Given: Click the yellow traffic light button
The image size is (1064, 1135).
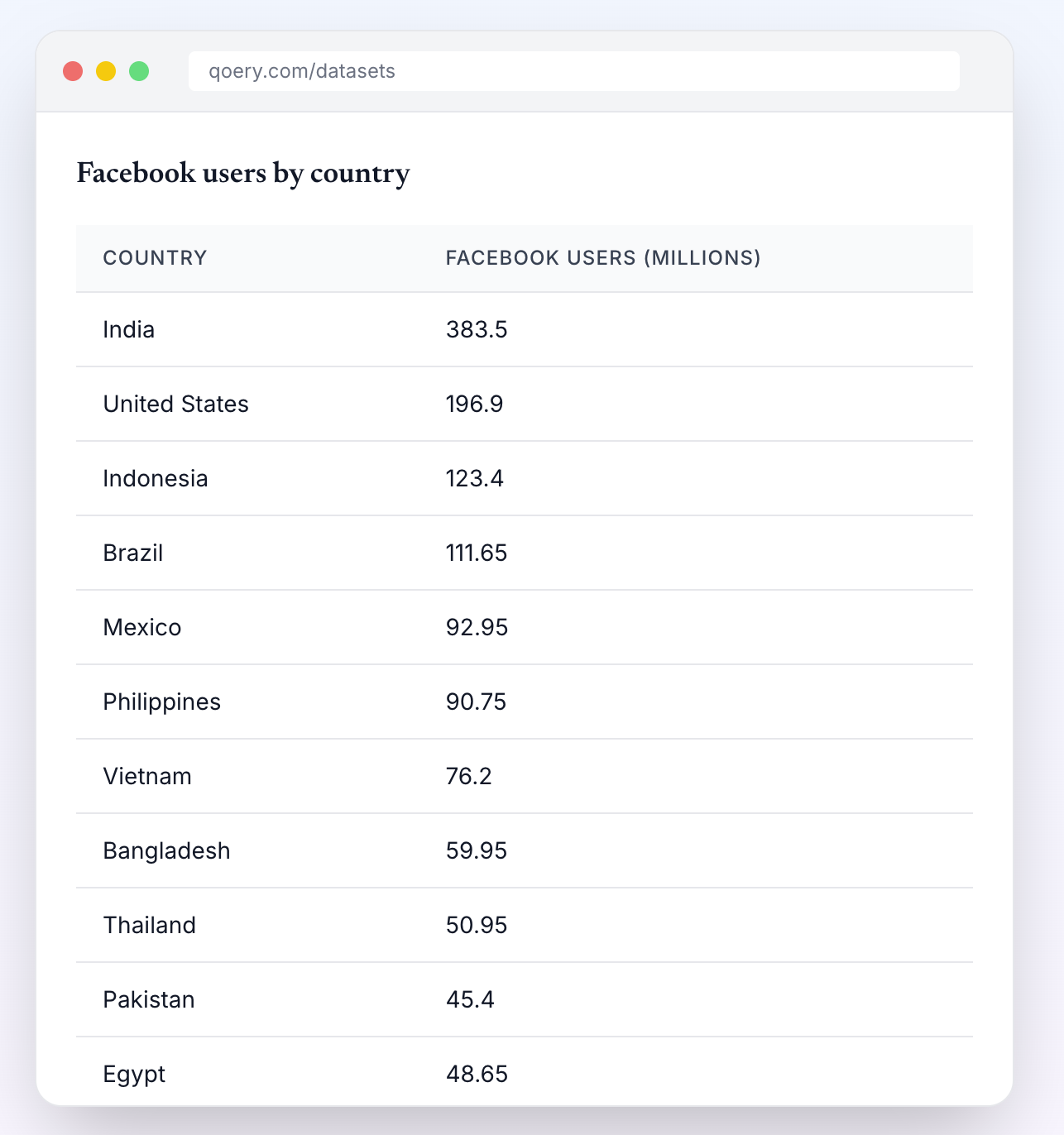Looking at the screenshot, I should [108, 71].
